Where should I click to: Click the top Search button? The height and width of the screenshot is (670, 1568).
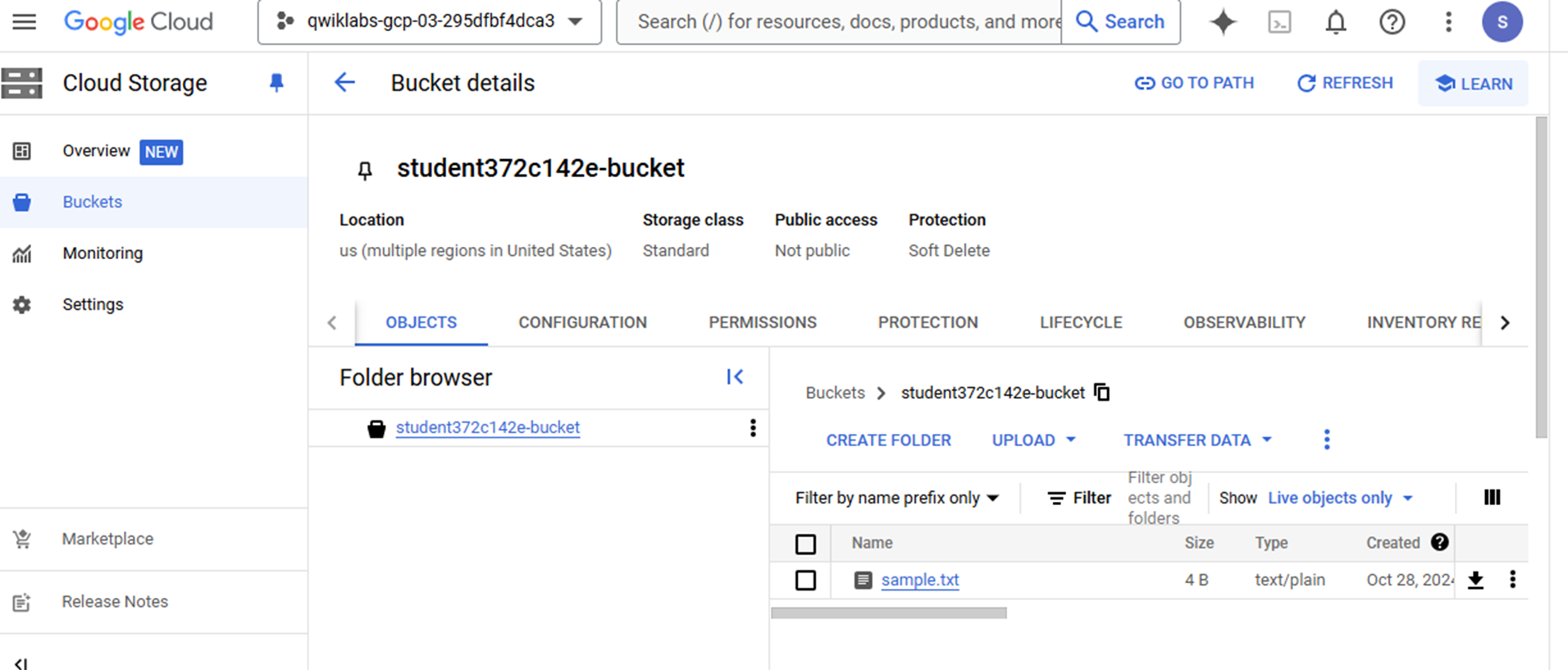[x=1120, y=21]
